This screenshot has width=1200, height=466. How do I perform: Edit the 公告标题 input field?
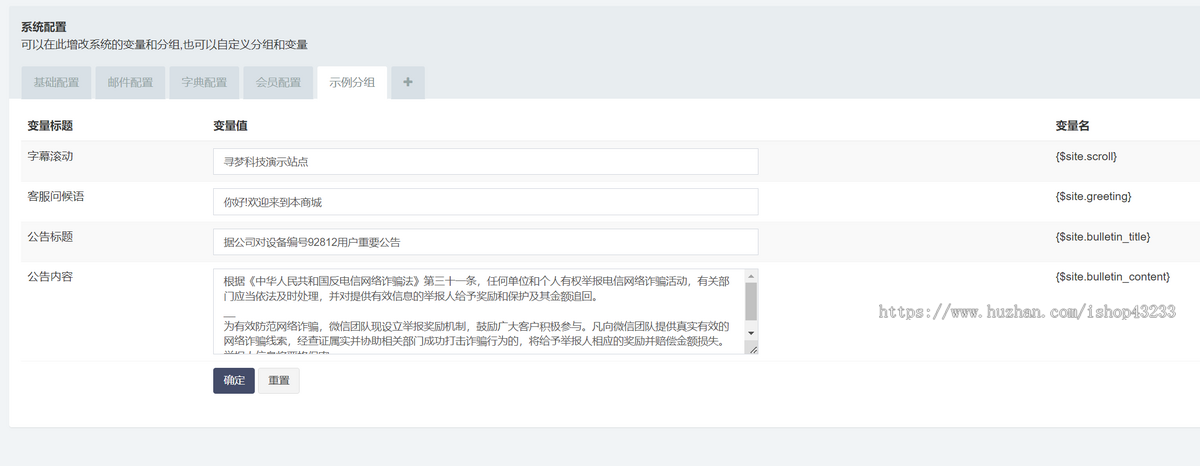pyautogui.click(x=485, y=242)
